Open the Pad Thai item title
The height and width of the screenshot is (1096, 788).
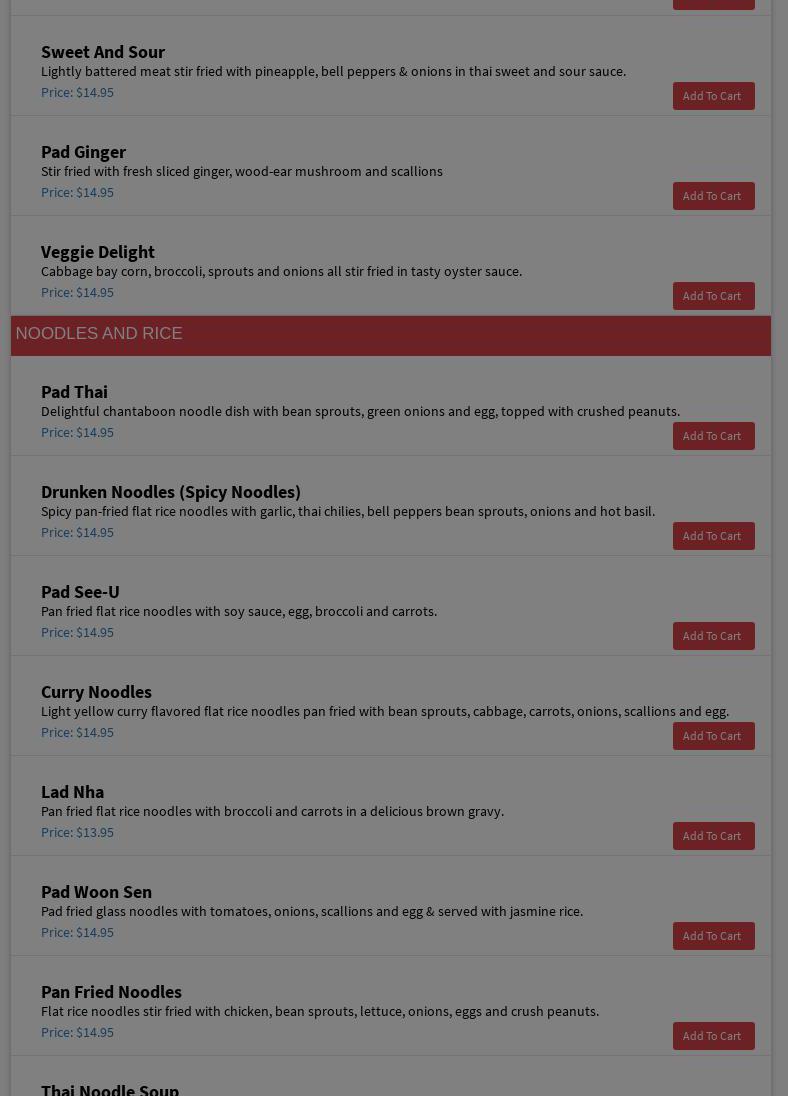74,392
